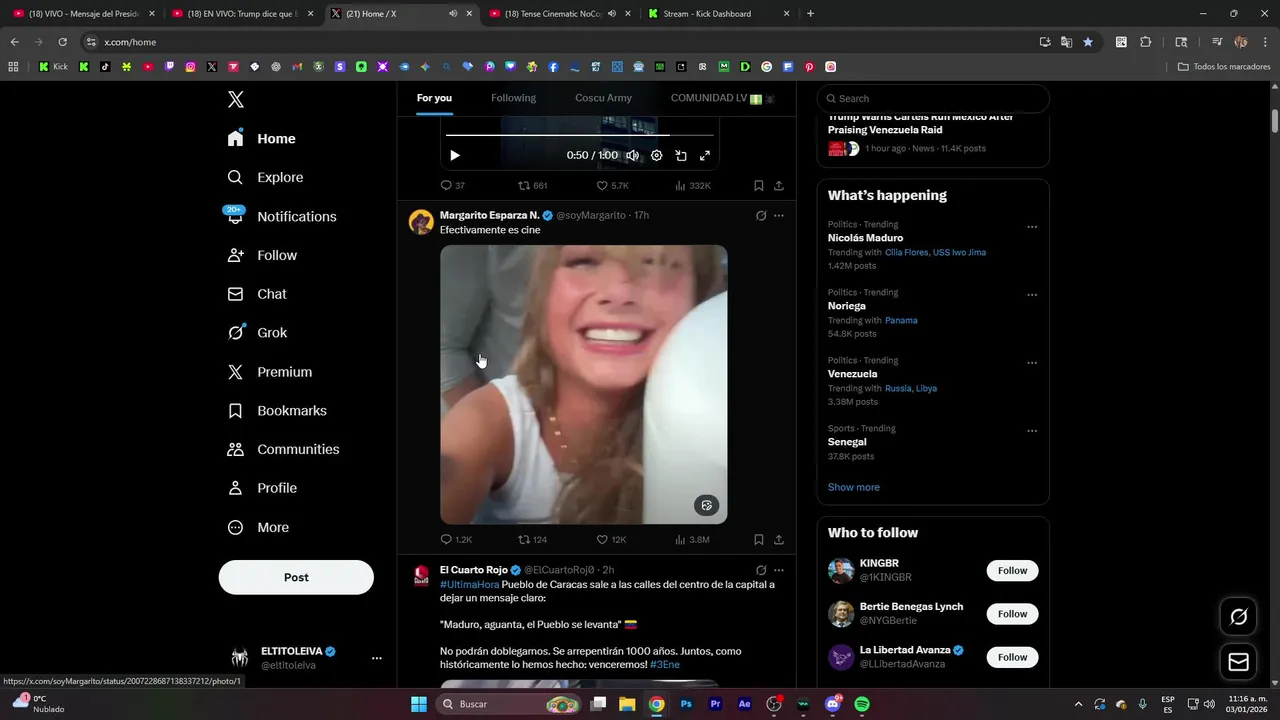Reply to post with 1.2K replies
The image size is (1280, 720).
coord(456,540)
